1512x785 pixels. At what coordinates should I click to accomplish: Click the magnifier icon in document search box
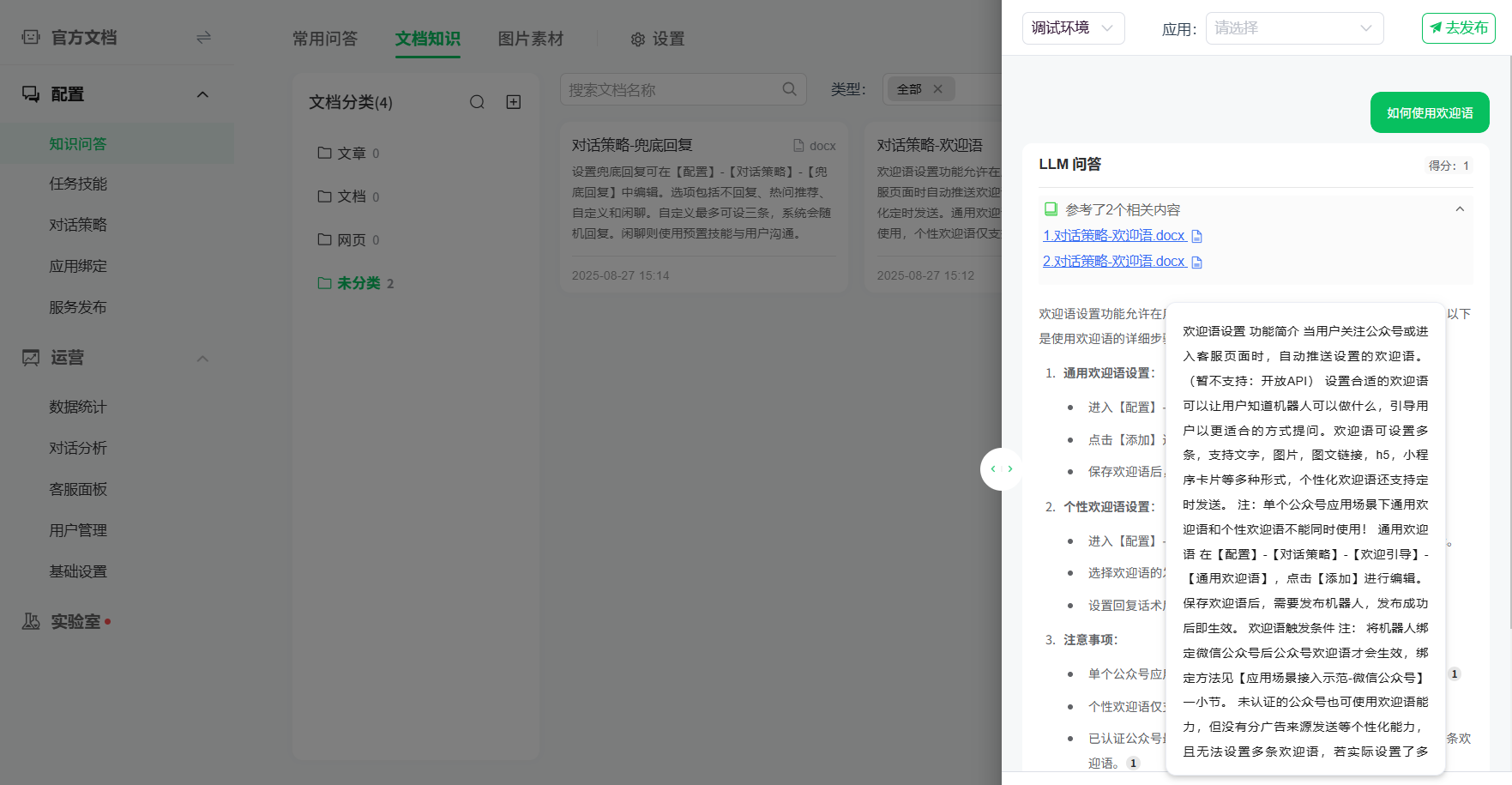tap(789, 89)
